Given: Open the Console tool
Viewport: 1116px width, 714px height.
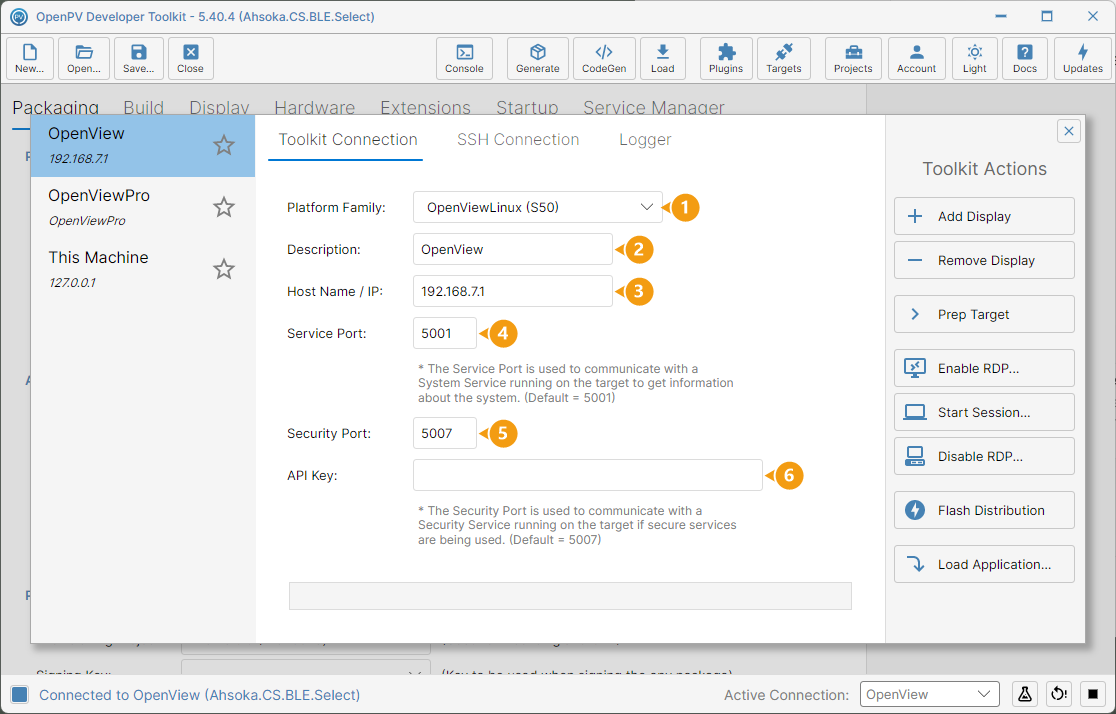Looking at the screenshot, I should [464, 58].
